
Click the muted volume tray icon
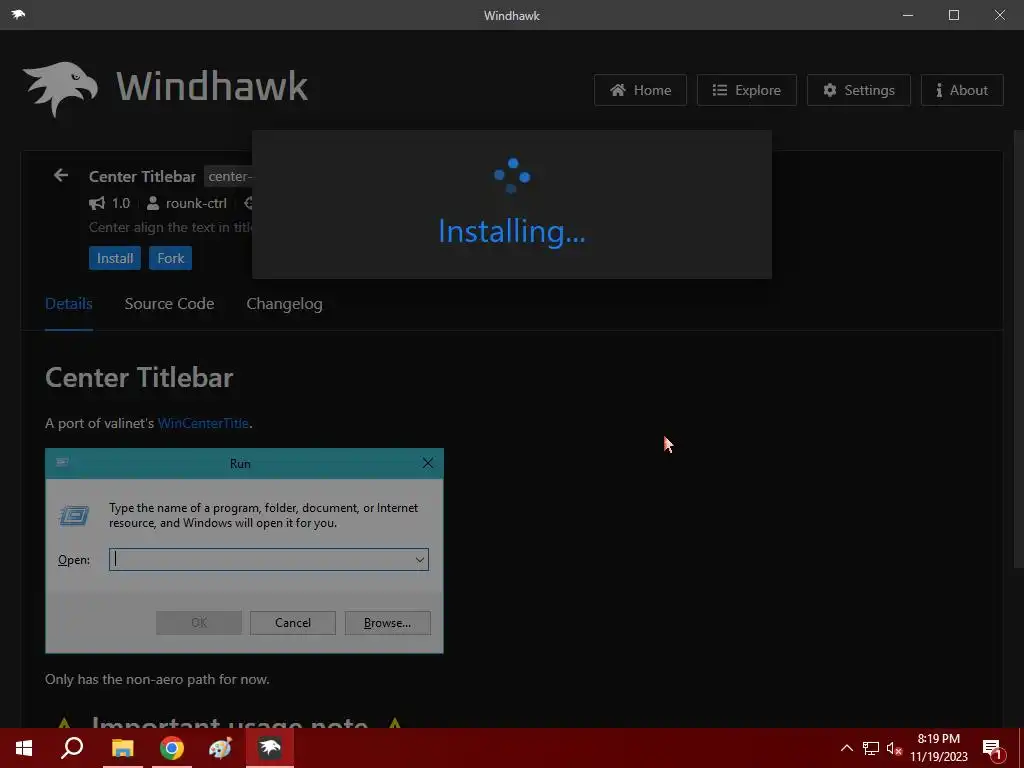click(x=894, y=748)
